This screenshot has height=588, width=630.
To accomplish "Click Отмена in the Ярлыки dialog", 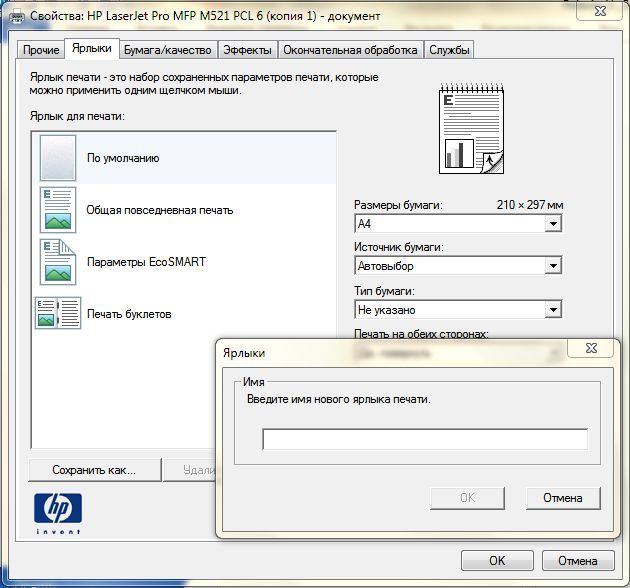I will click(x=563, y=498).
